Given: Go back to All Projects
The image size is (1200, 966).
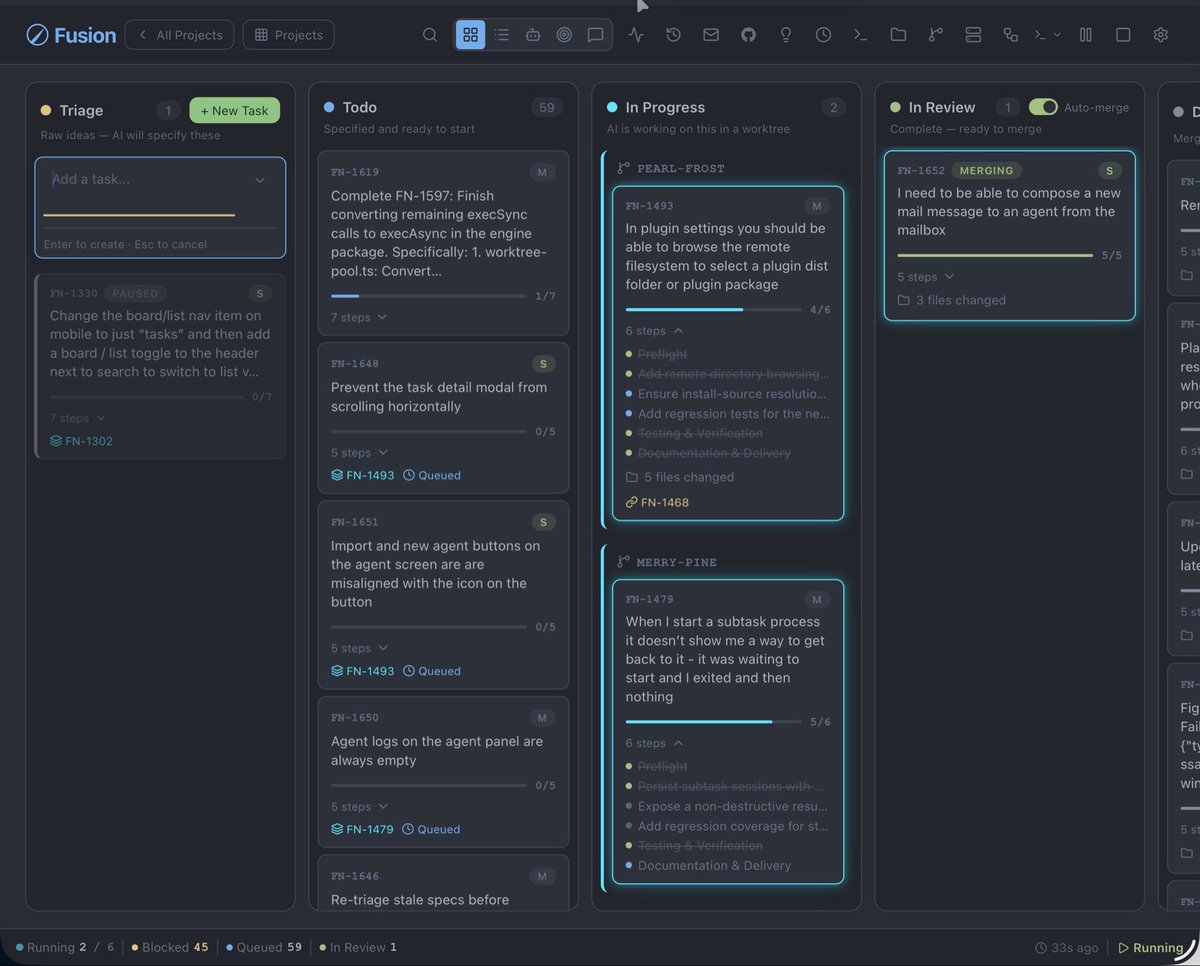Looking at the screenshot, I should (x=180, y=35).
